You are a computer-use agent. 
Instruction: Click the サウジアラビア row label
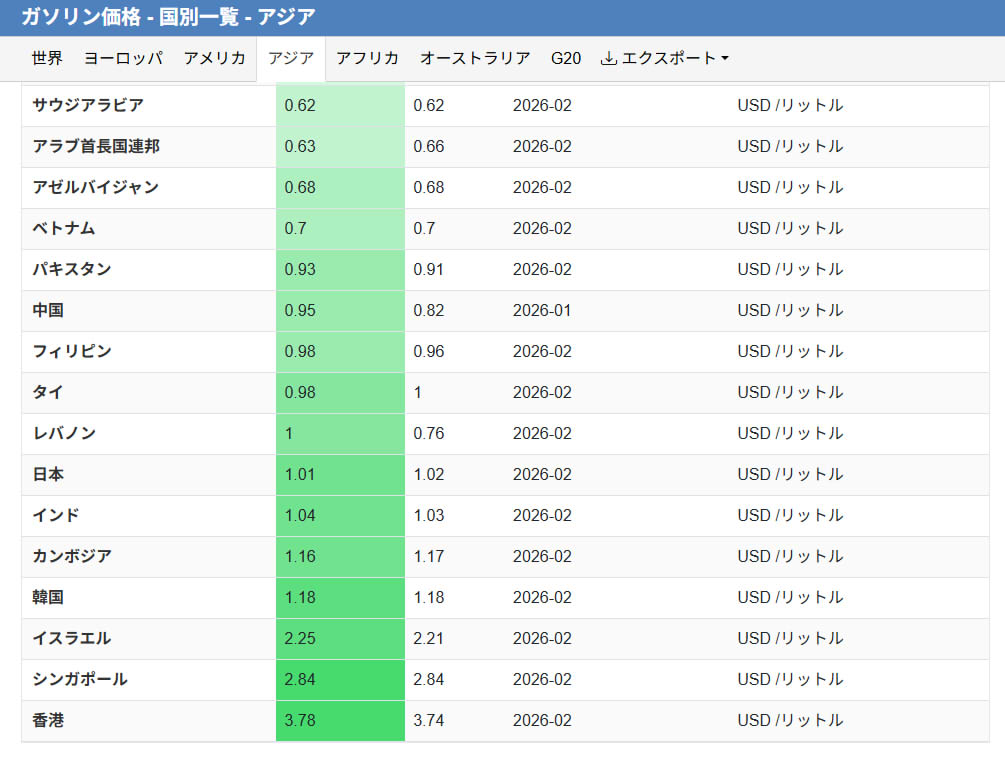point(88,105)
